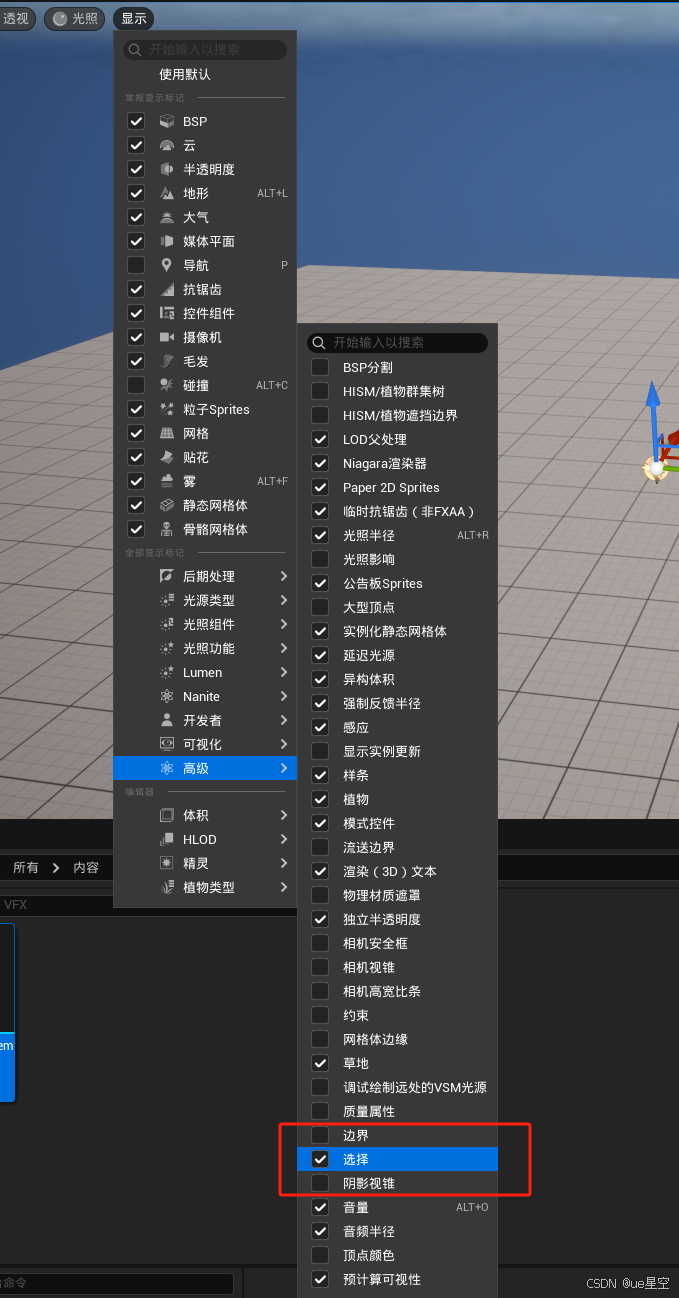The height and width of the screenshot is (1298, 679).
Task: Click the 半透明度 translucency icon
Action: click(x=167, y=169)
